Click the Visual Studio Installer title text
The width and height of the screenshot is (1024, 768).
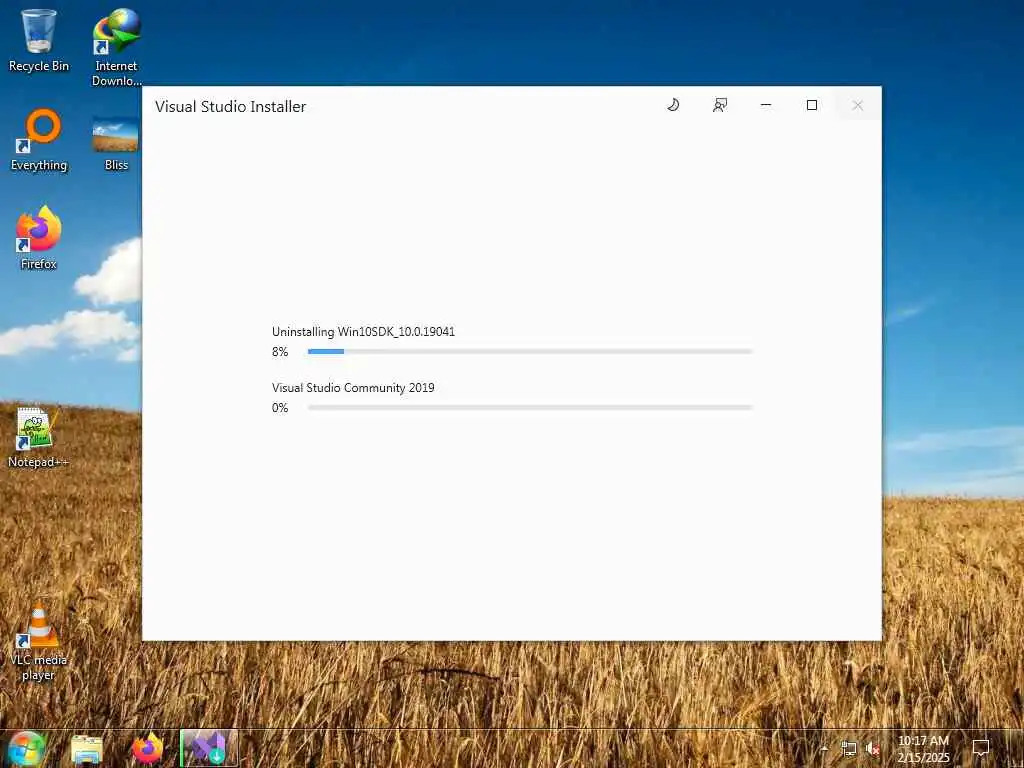pos(231,106)
